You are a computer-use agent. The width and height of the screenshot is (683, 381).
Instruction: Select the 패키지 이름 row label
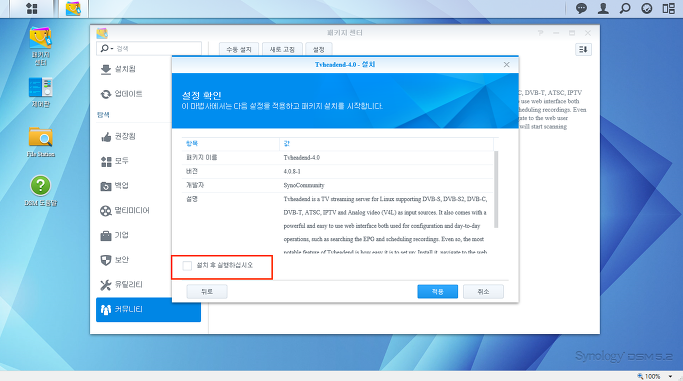pyautogui.click(x=202, y=158)
